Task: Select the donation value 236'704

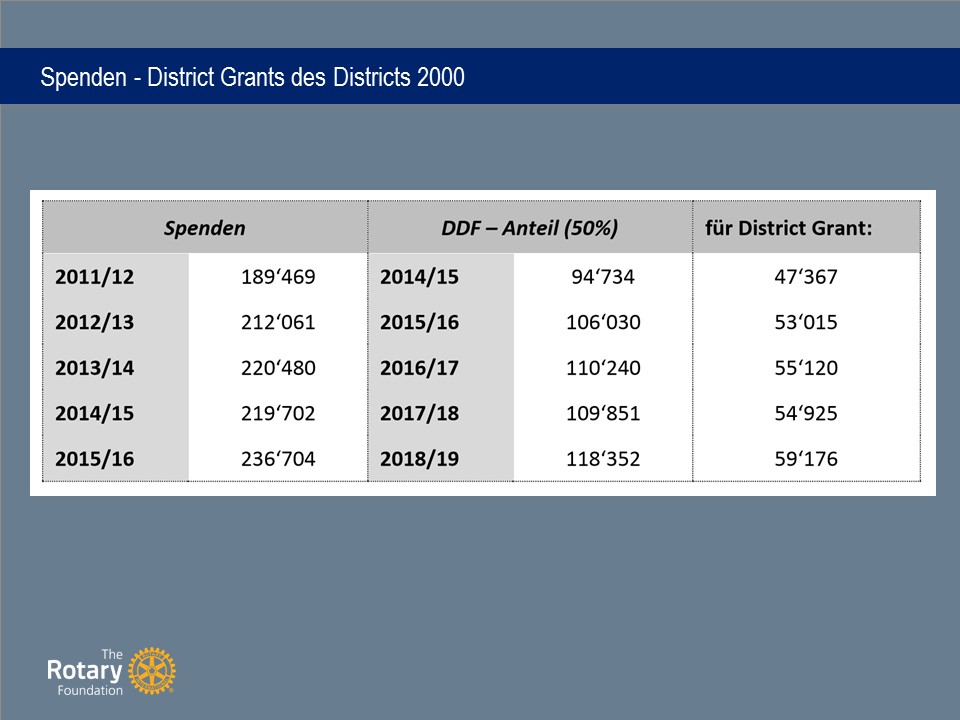Action: coord(278,459)
